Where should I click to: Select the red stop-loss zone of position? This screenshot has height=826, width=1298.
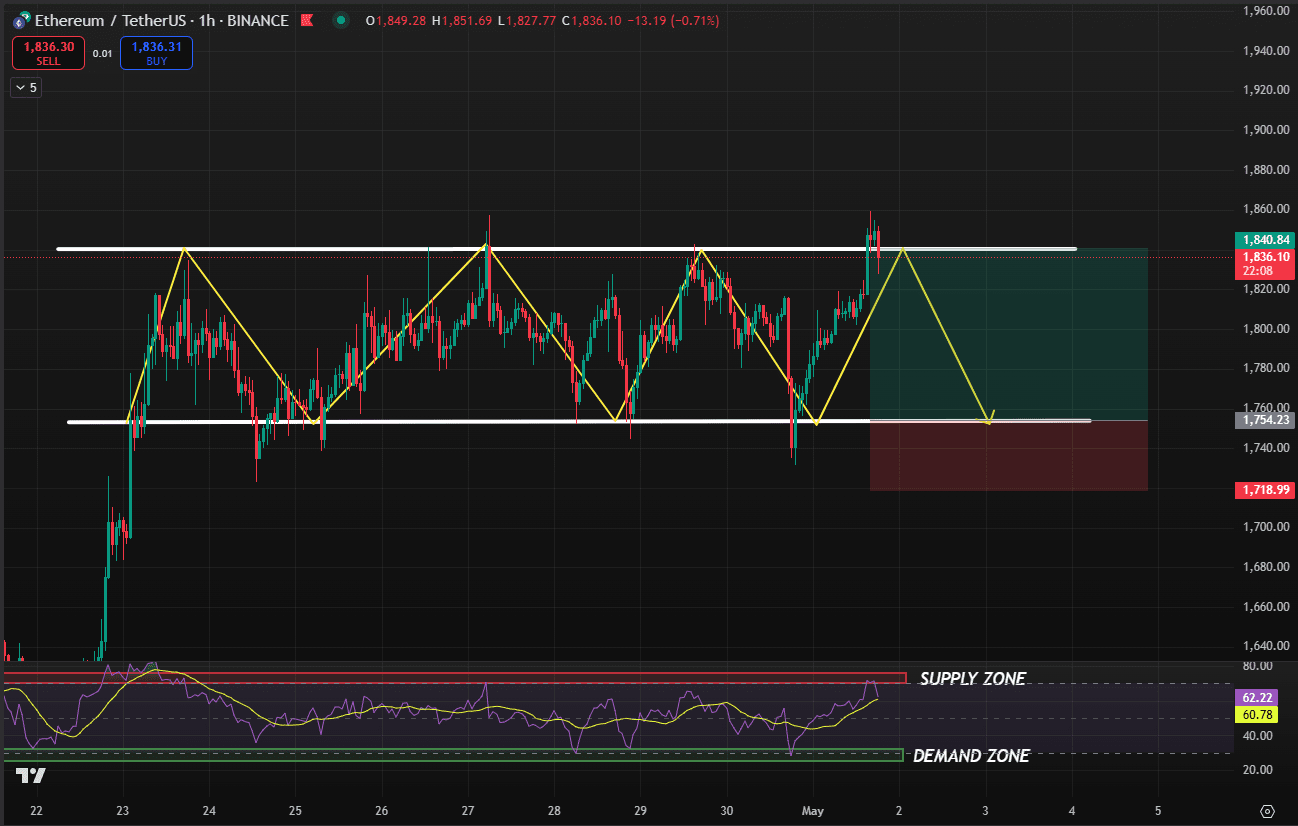click(x=1008, y=456)
